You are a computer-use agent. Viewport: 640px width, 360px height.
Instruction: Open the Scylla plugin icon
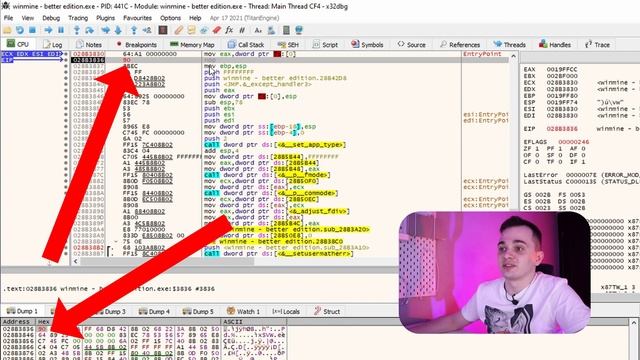[163, 30]
